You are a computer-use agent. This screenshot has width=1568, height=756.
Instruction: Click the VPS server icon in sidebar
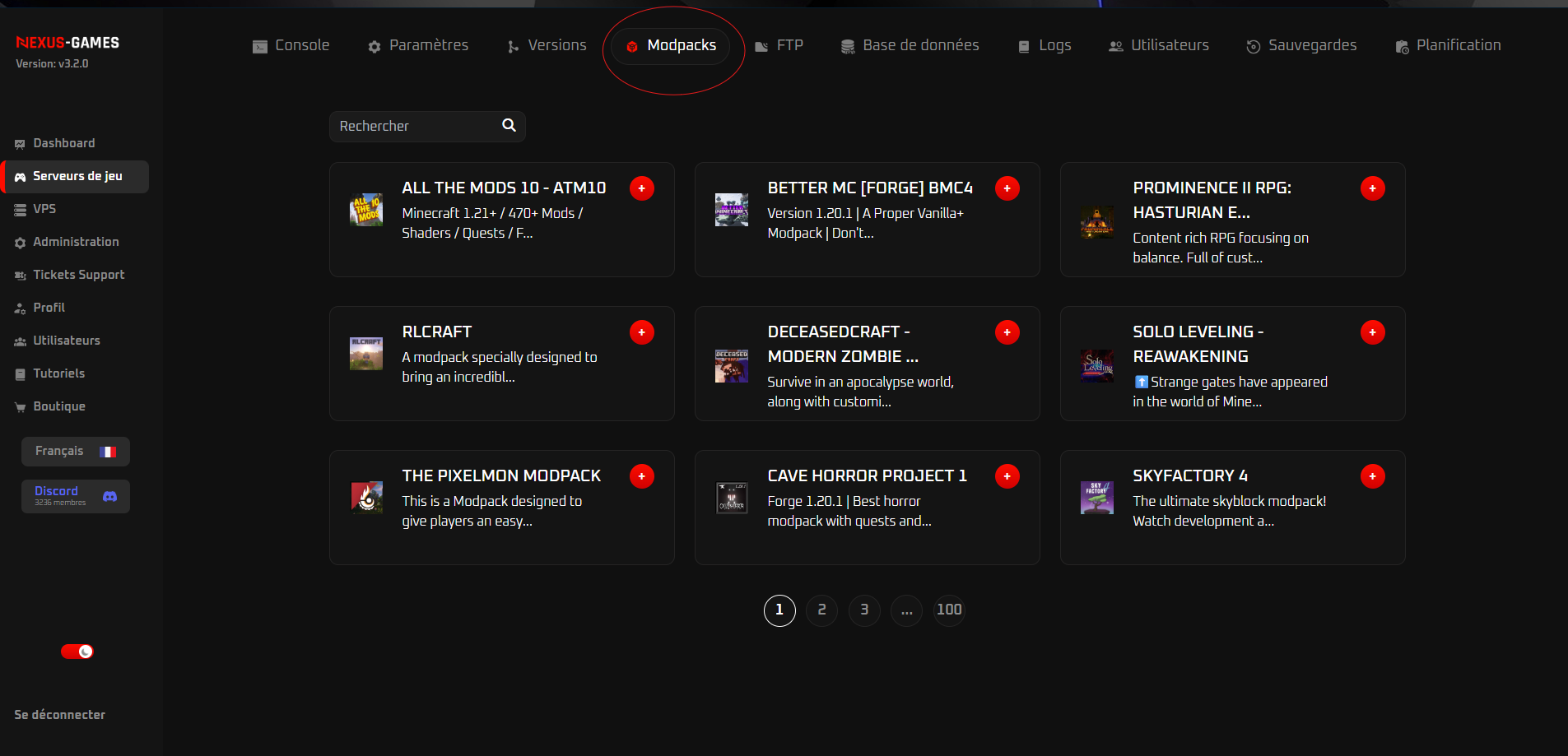(20, 210)
